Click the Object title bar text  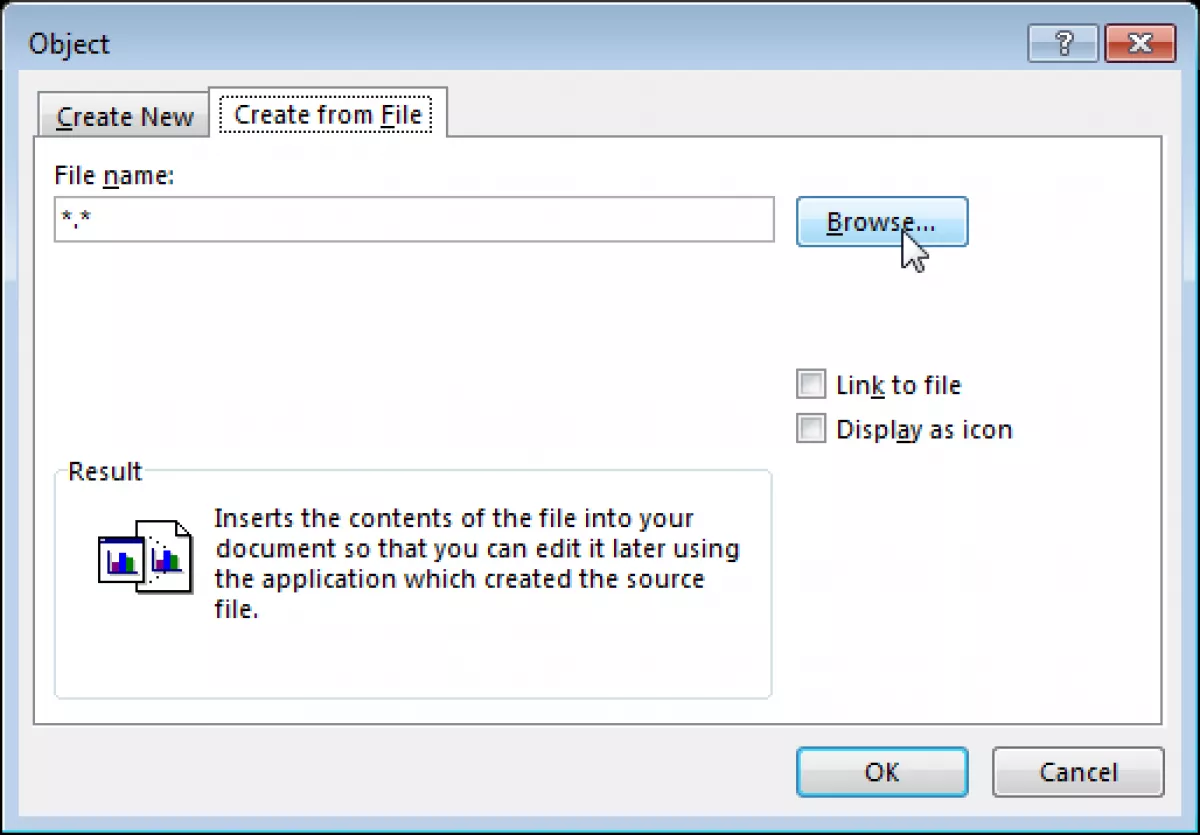69,44
